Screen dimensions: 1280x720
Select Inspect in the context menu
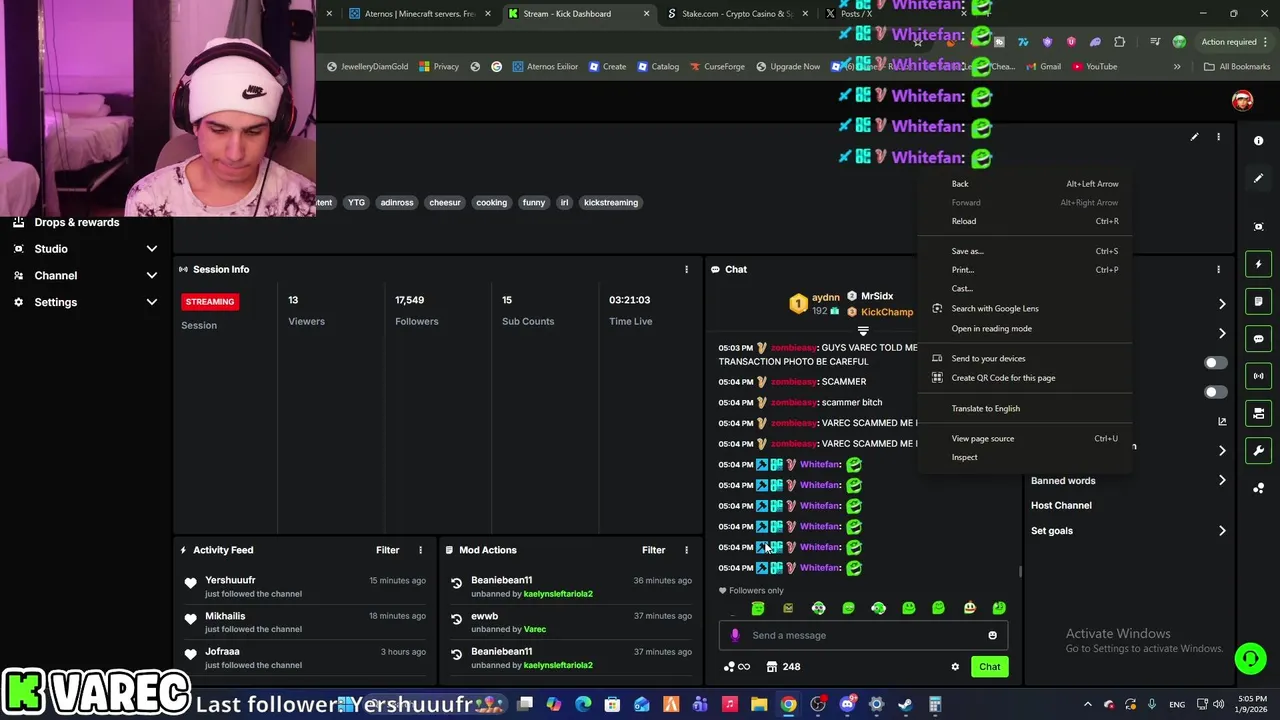click(1026, 457)
